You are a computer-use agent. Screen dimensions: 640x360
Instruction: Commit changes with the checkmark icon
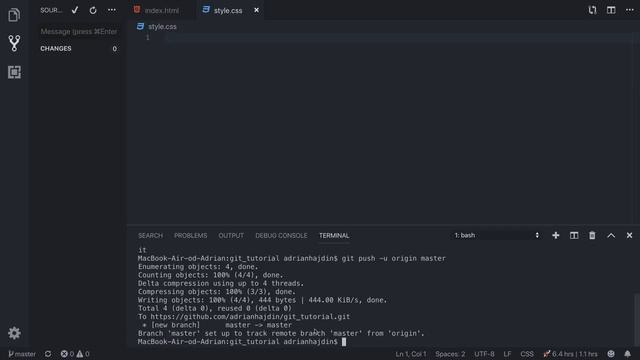tap(75, 10)
